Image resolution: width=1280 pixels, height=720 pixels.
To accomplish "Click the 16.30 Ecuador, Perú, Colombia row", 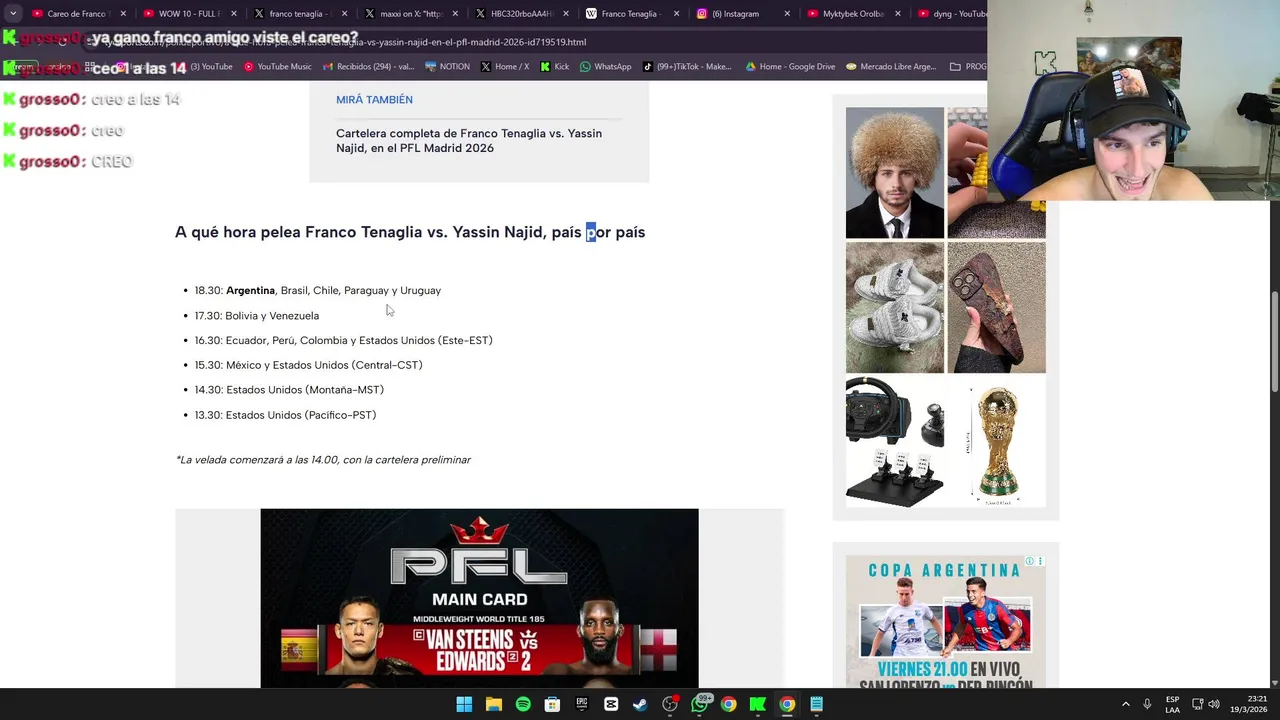I will click(x=344, y=341).
